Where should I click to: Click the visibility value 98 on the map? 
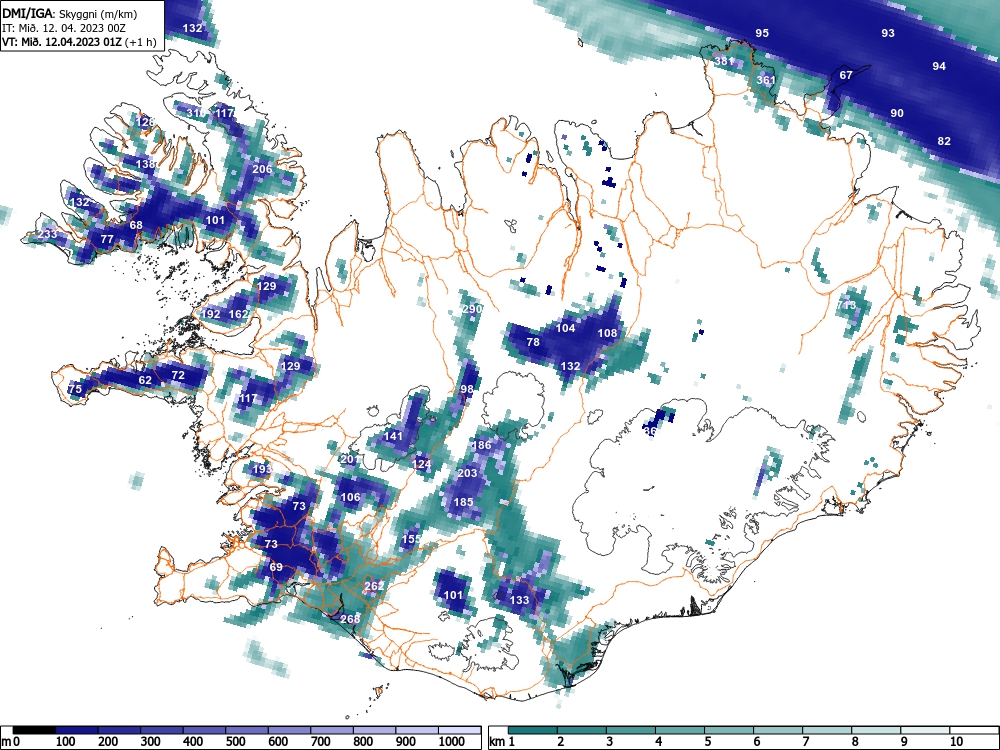[467, 389]
